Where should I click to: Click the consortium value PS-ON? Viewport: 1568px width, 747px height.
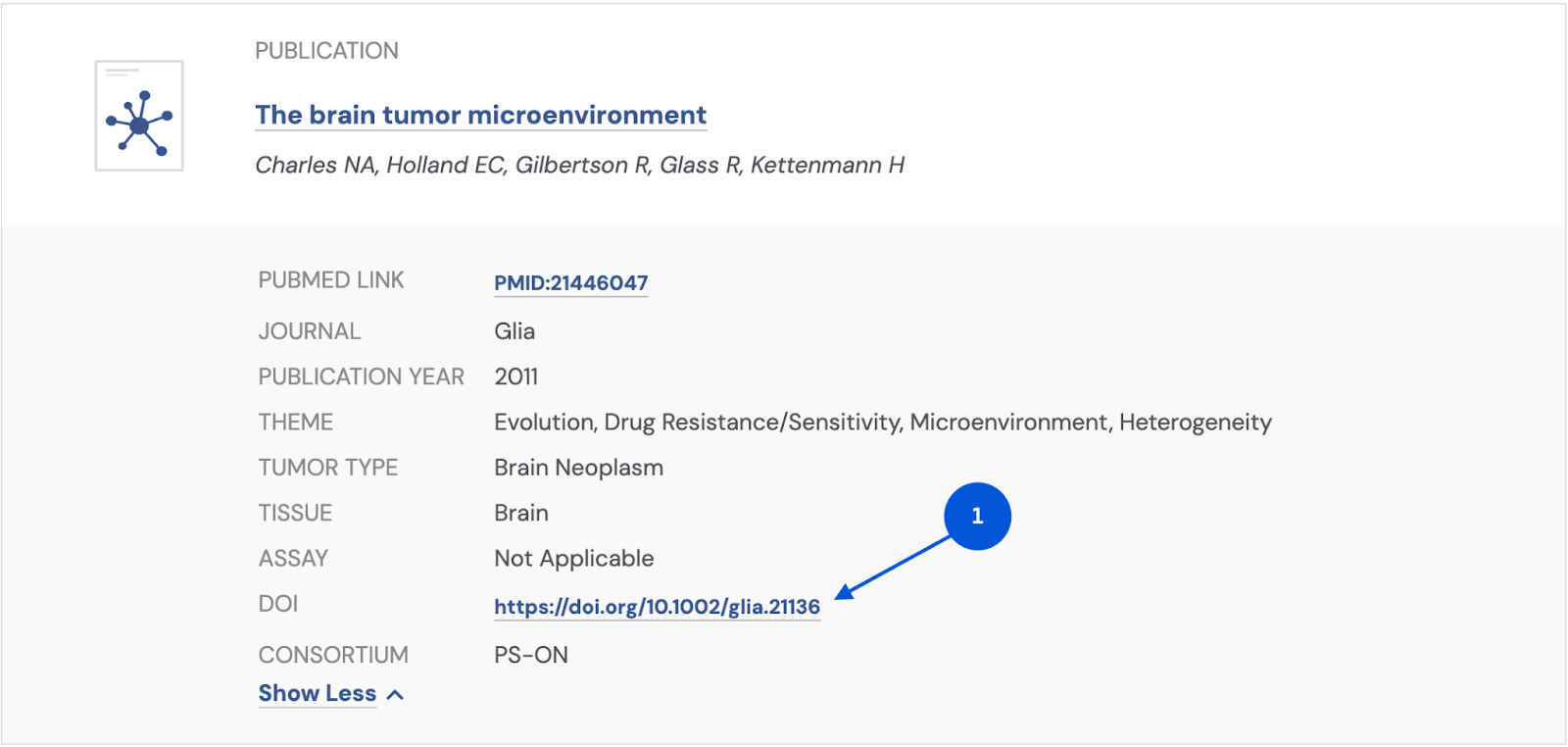[531, 655]
